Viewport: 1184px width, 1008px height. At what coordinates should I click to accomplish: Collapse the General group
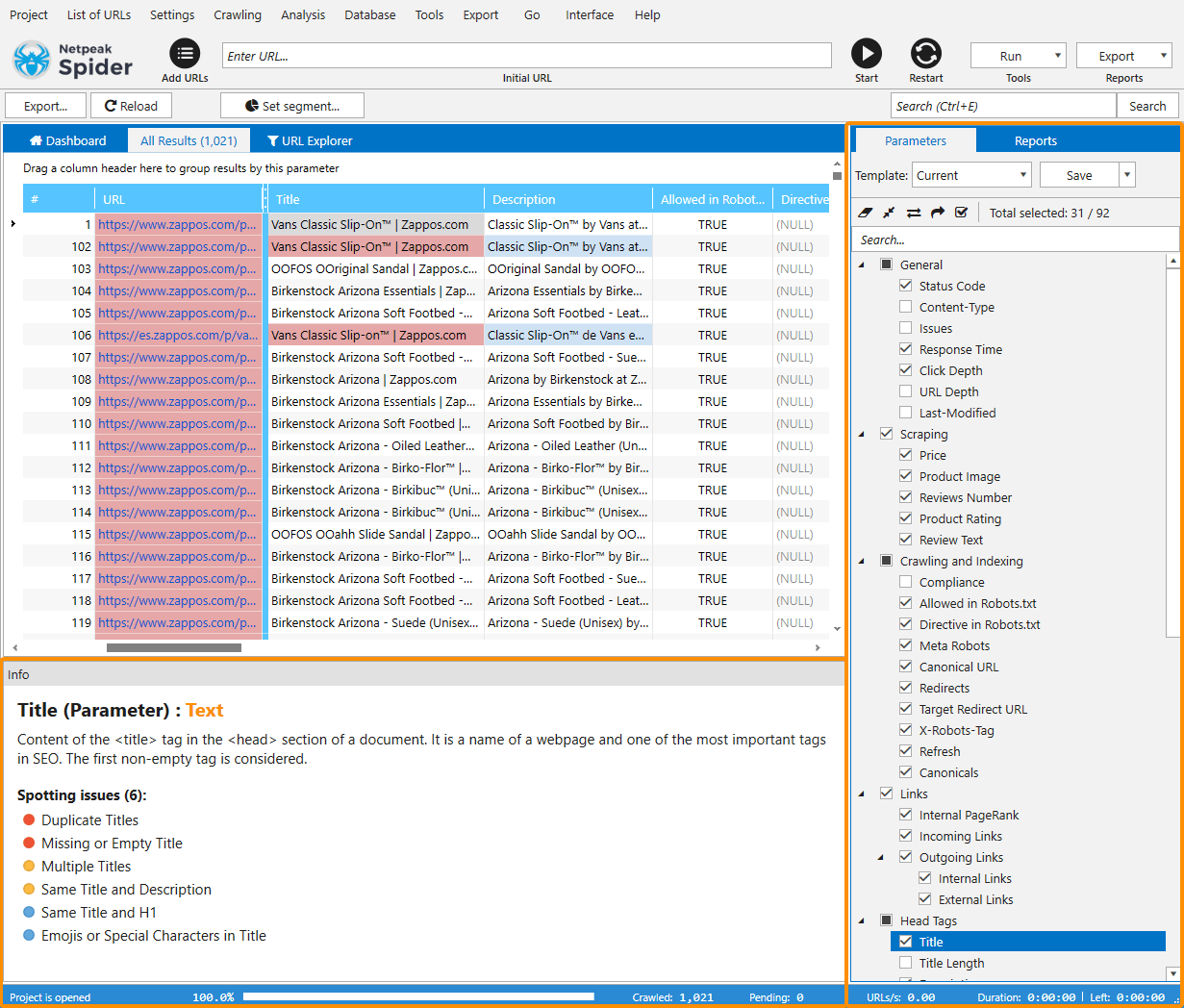point(862,265)
